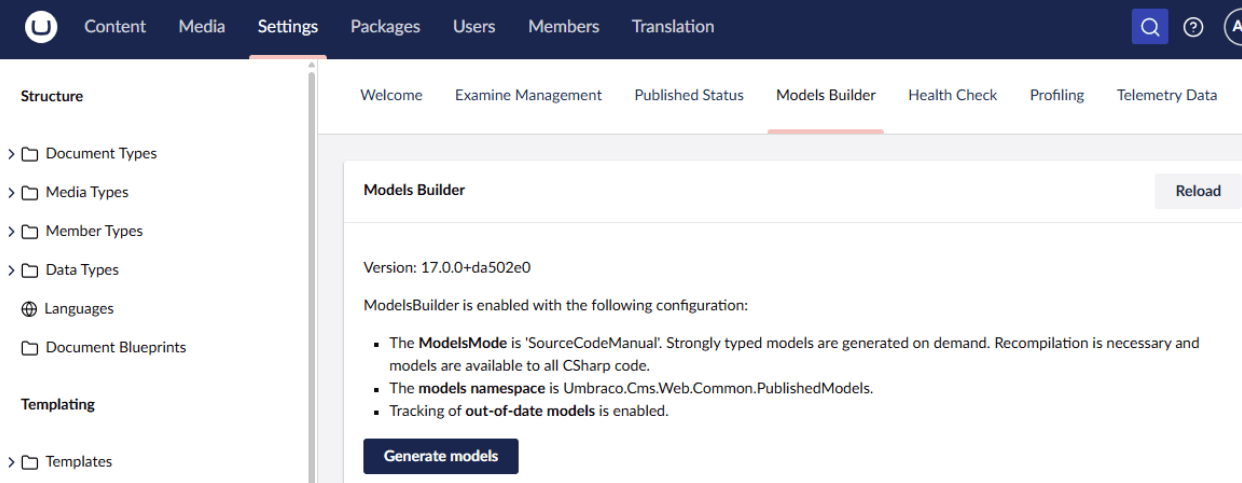Screen dimensions: 1242x483
Task: Click the Umbraco logo icon
Action: [41, 27]
